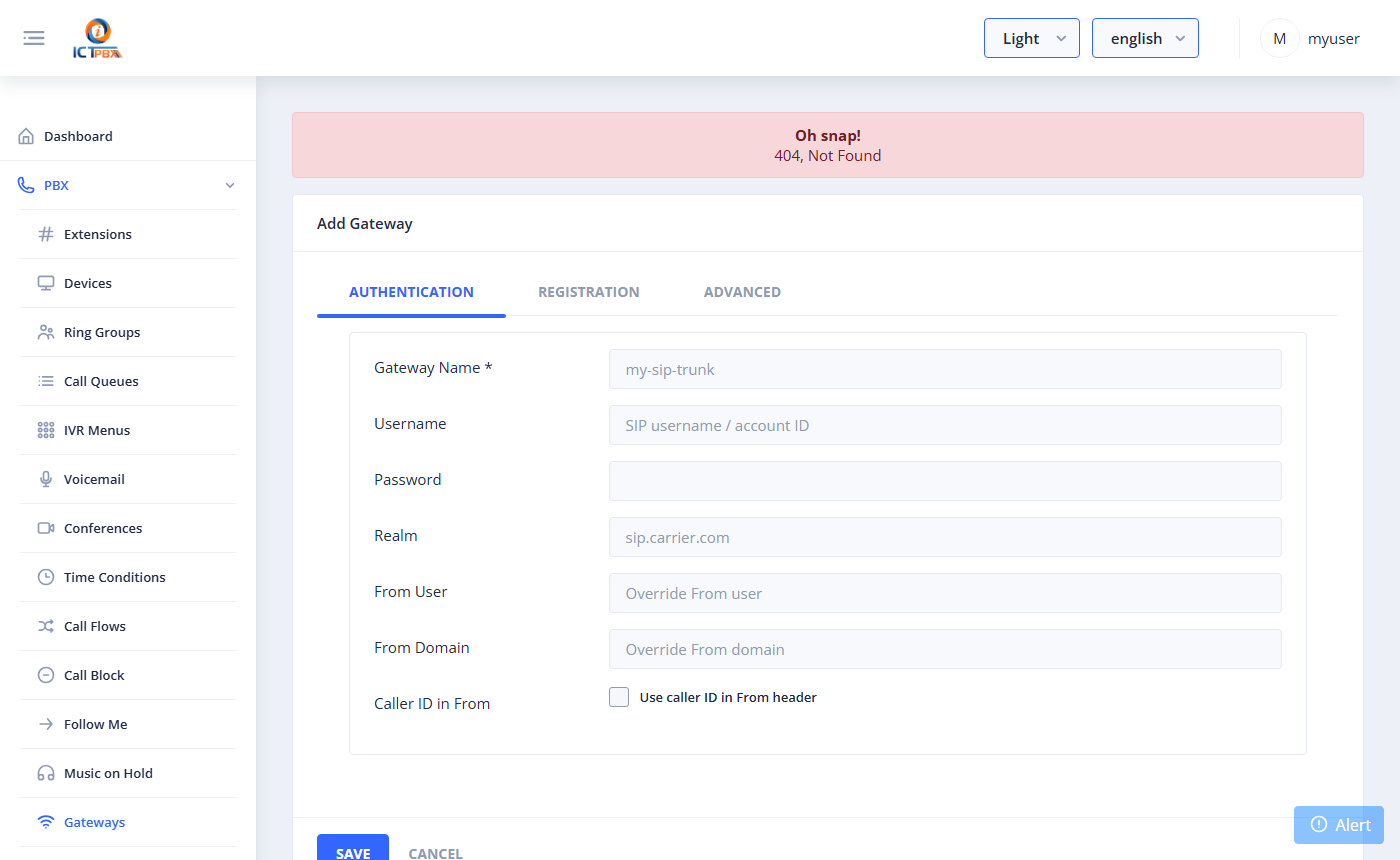Click the 404, Not Found error text
1400x860 pixels.
pyautogui.click(x=828, y=156)
